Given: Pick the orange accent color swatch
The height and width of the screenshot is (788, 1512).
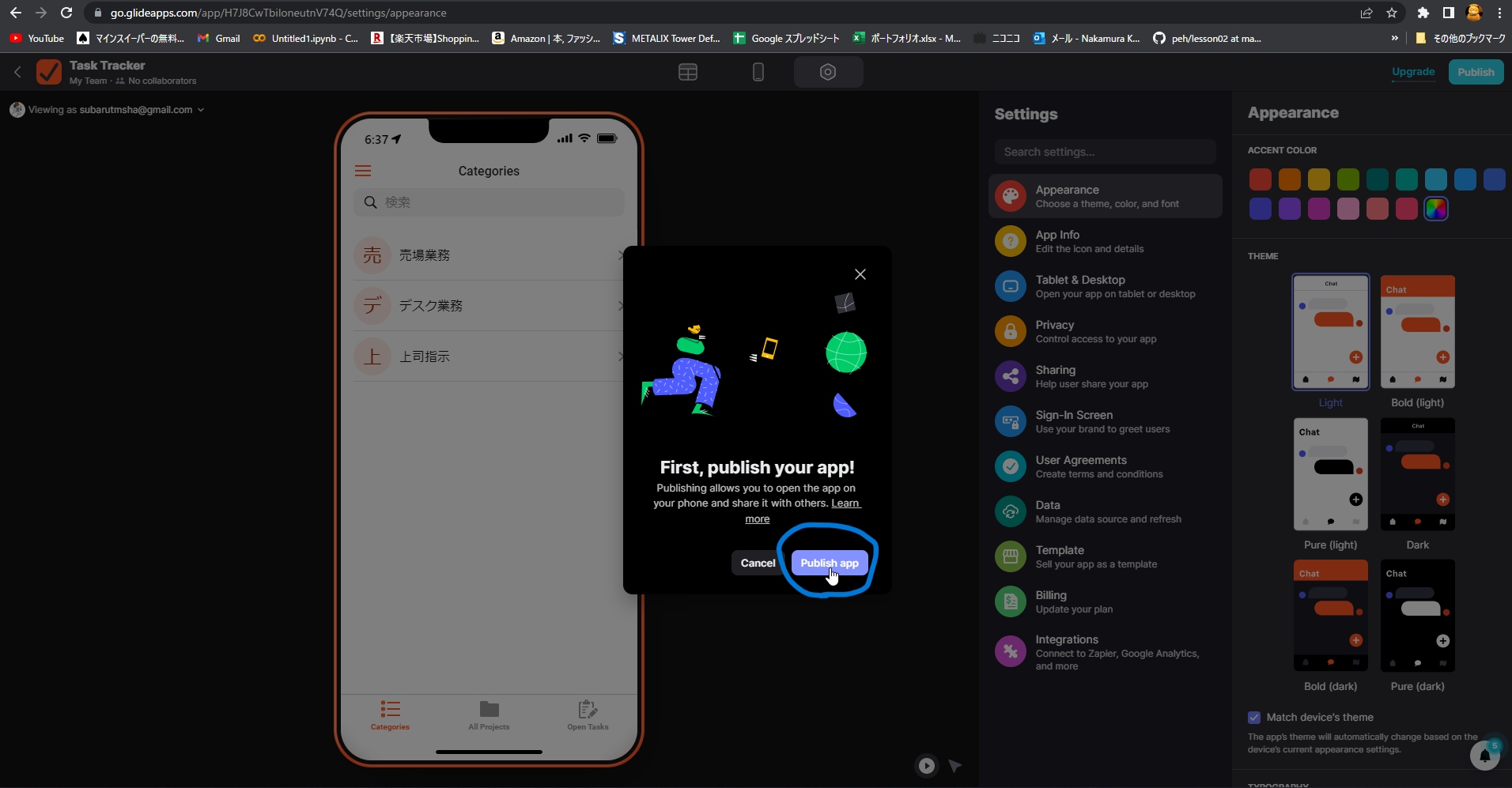Looking at the screenshot, I should click(x=1290, y=179).
